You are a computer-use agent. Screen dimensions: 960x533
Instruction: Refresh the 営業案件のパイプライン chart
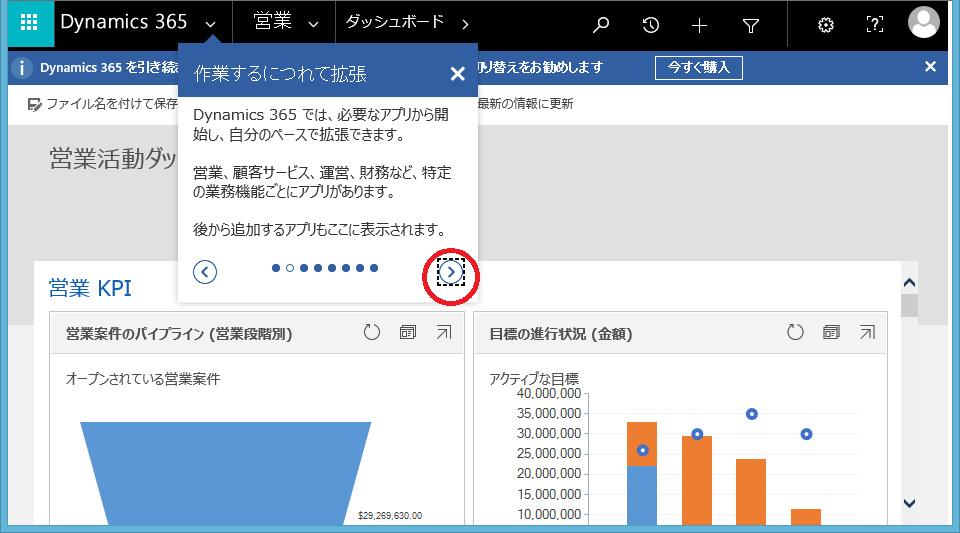pos(372,332)
